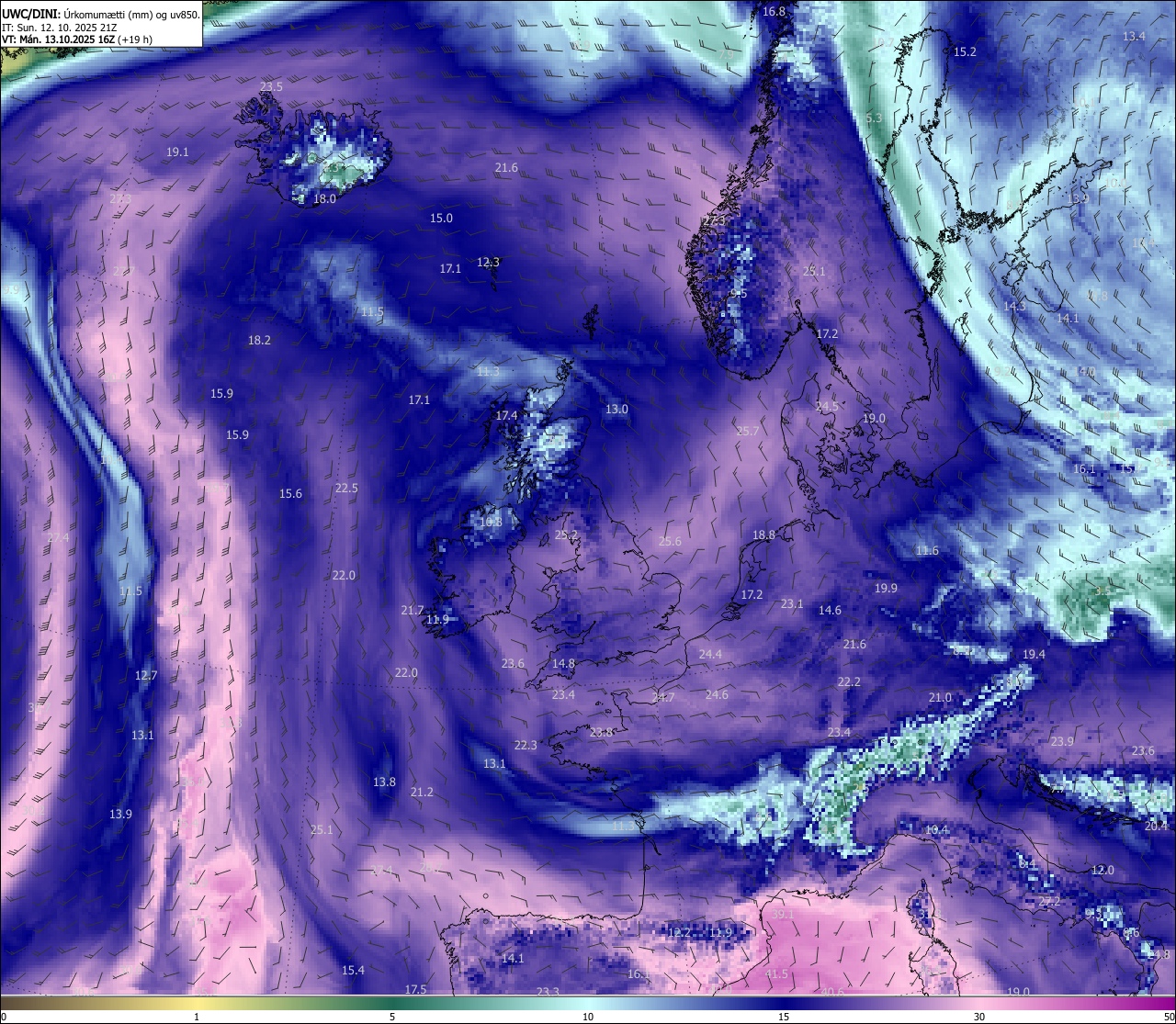The image size is (1176, 1024).
Task: Click the 30 tick on the color scale
Action: point(979,1017)
